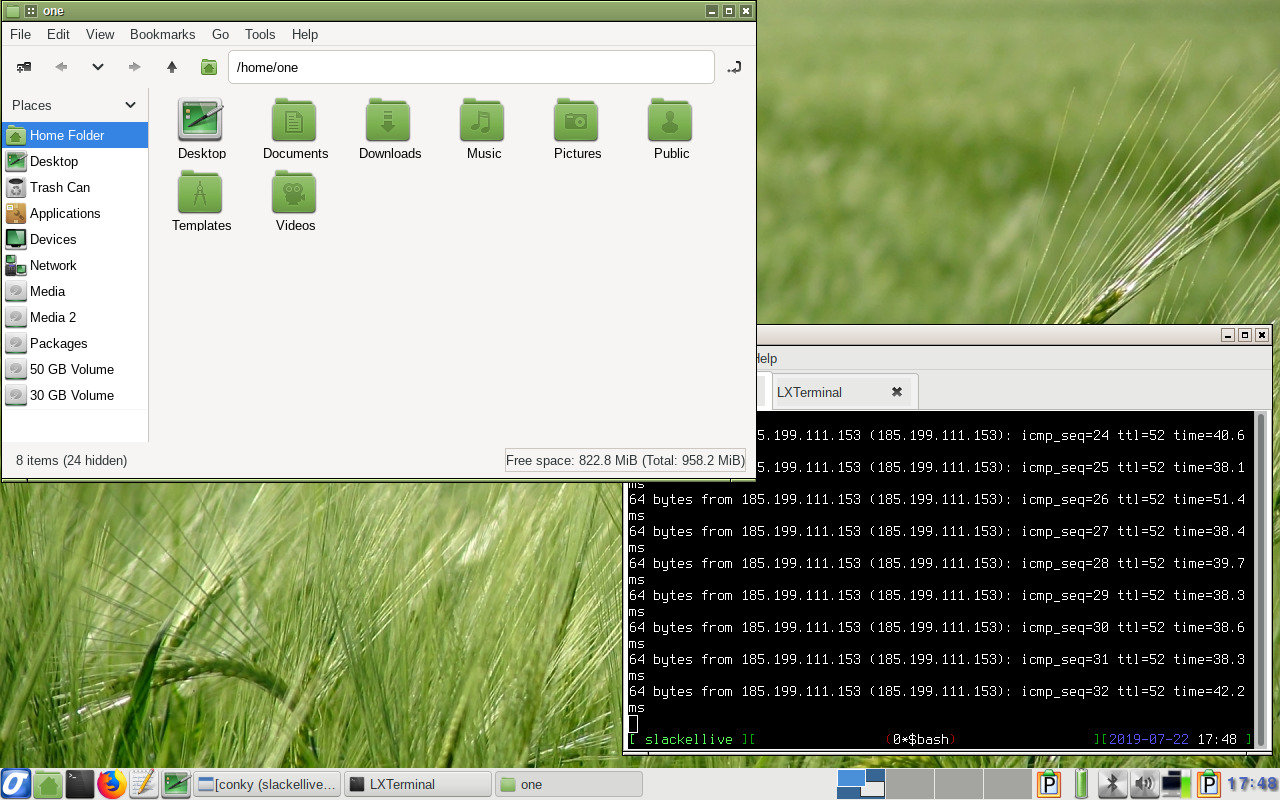Screen dimensions: 1280x800
Task: Open the Home Folder icon in toolbar
Action: tap(208, 67)
